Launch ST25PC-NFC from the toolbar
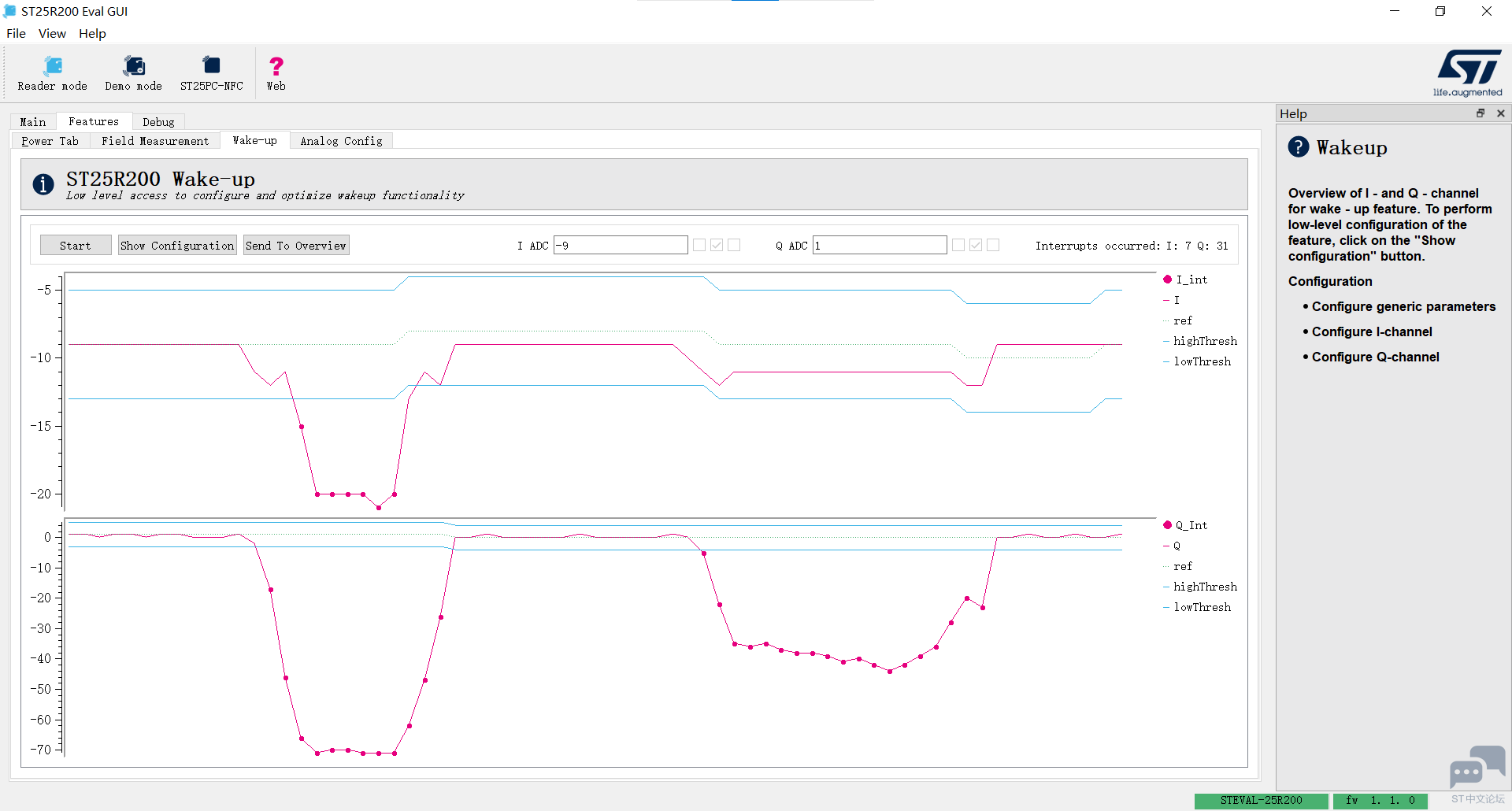Image resolution: width=1512 pixels, height=811 pixels. [212, 74]
